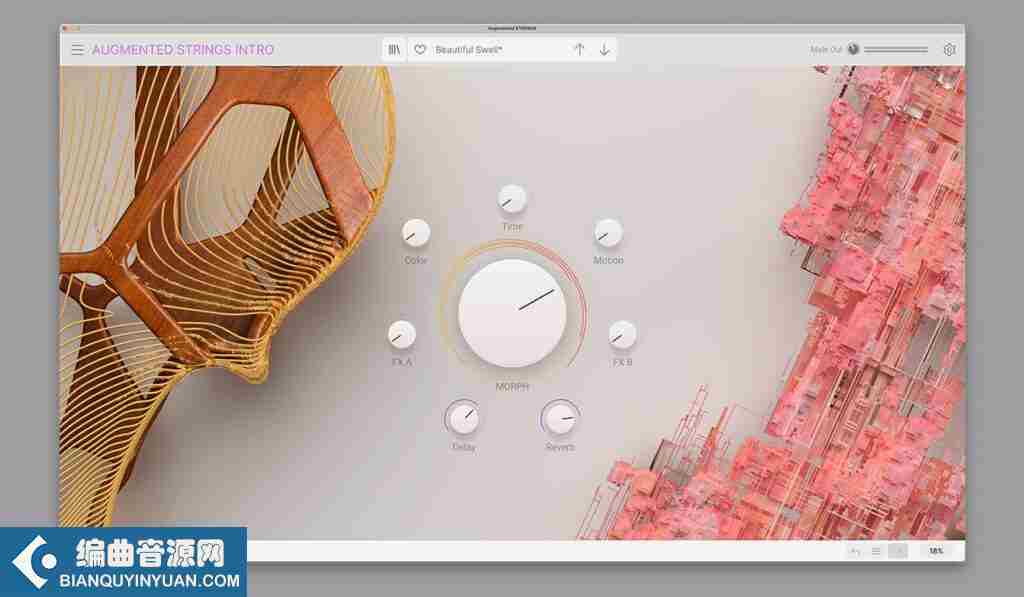Click the Beautiful Swell preset name
Screen dimensions: 1024x597
(468, 50)
